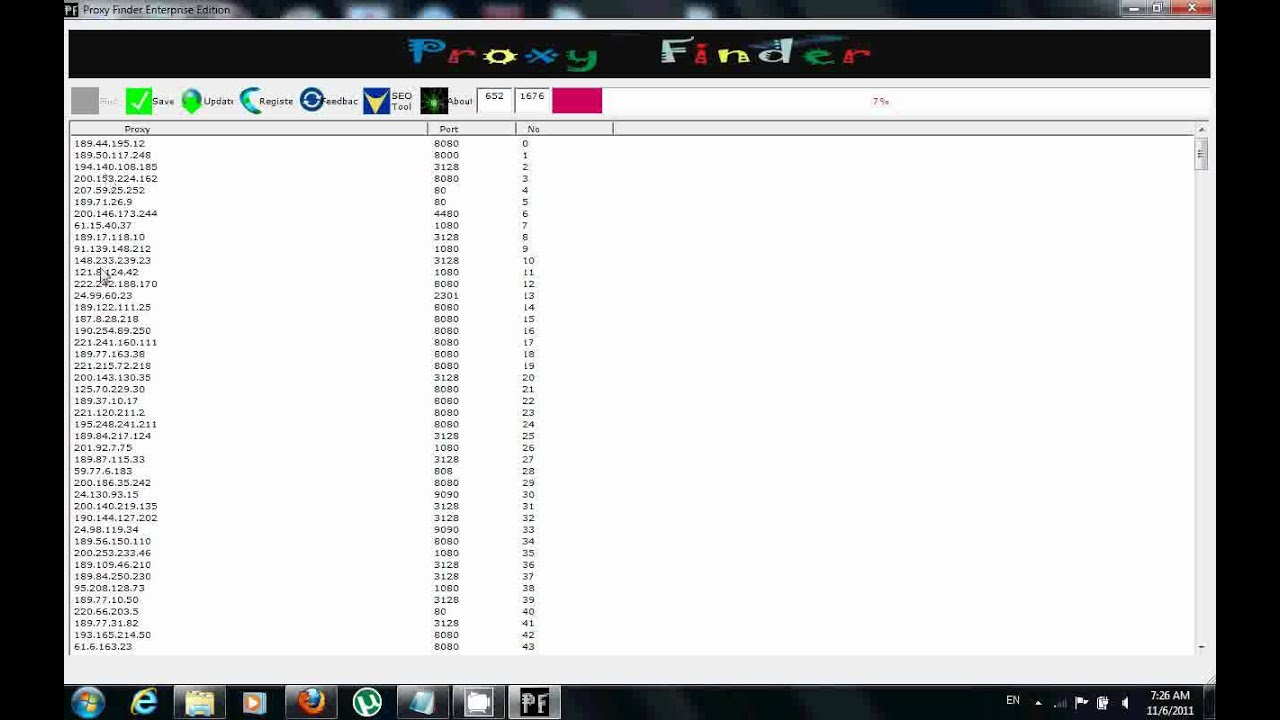
Task: Select proxy row 200.186.35.242
Action: click(x=112, y=483)
